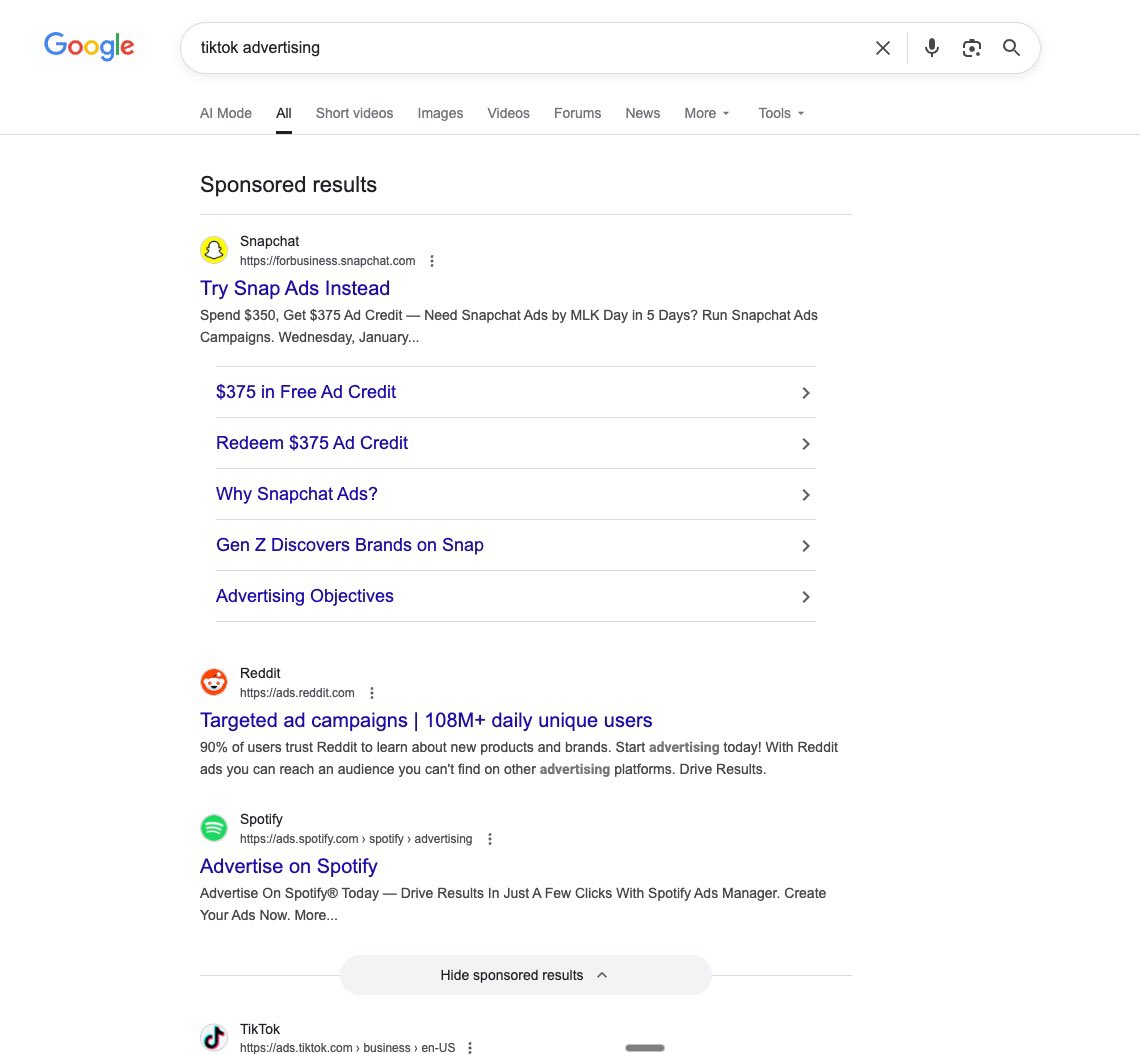Click the ads.tiktok.com breadcrumb URL
1140x1054 pixels.
[x=348, y=1047]
